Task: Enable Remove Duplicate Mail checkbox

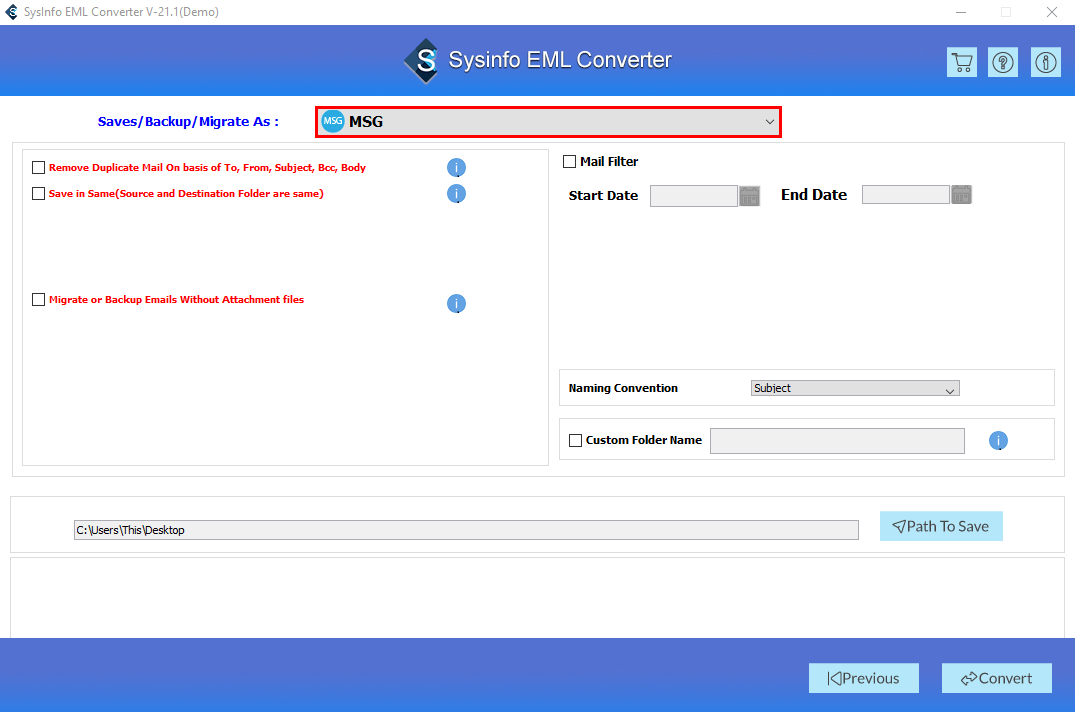Action: (x=38, y=166)
